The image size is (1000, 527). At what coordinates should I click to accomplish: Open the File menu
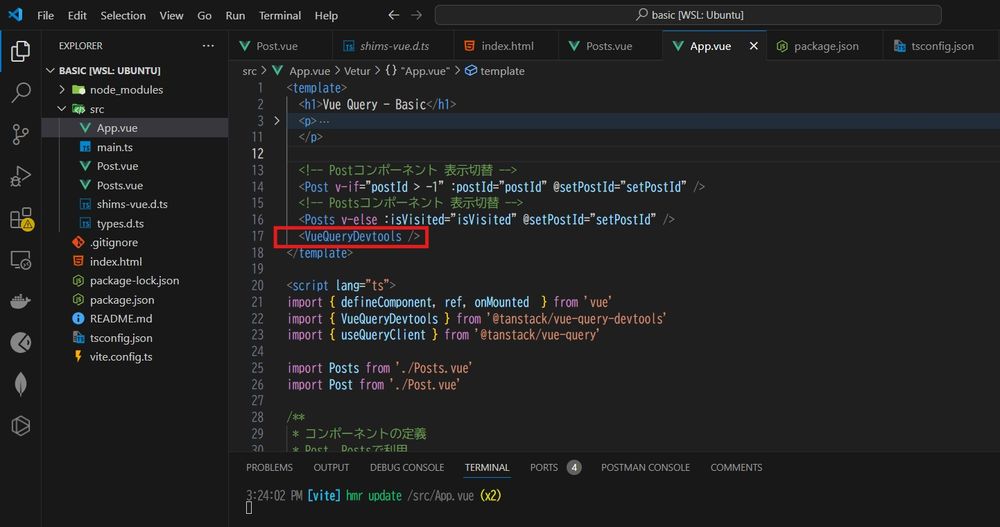(x=45, y=15)
